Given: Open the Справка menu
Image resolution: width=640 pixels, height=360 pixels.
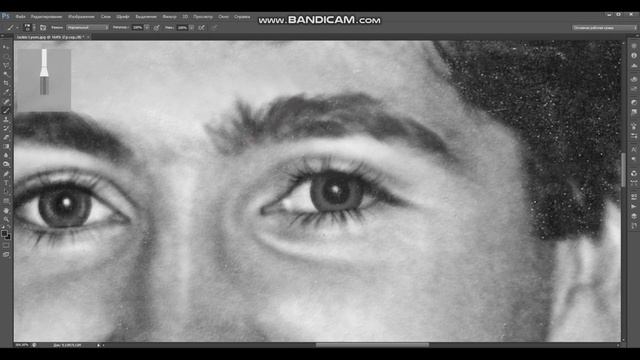Looking at the screenshot, I should tap(242, 17).
